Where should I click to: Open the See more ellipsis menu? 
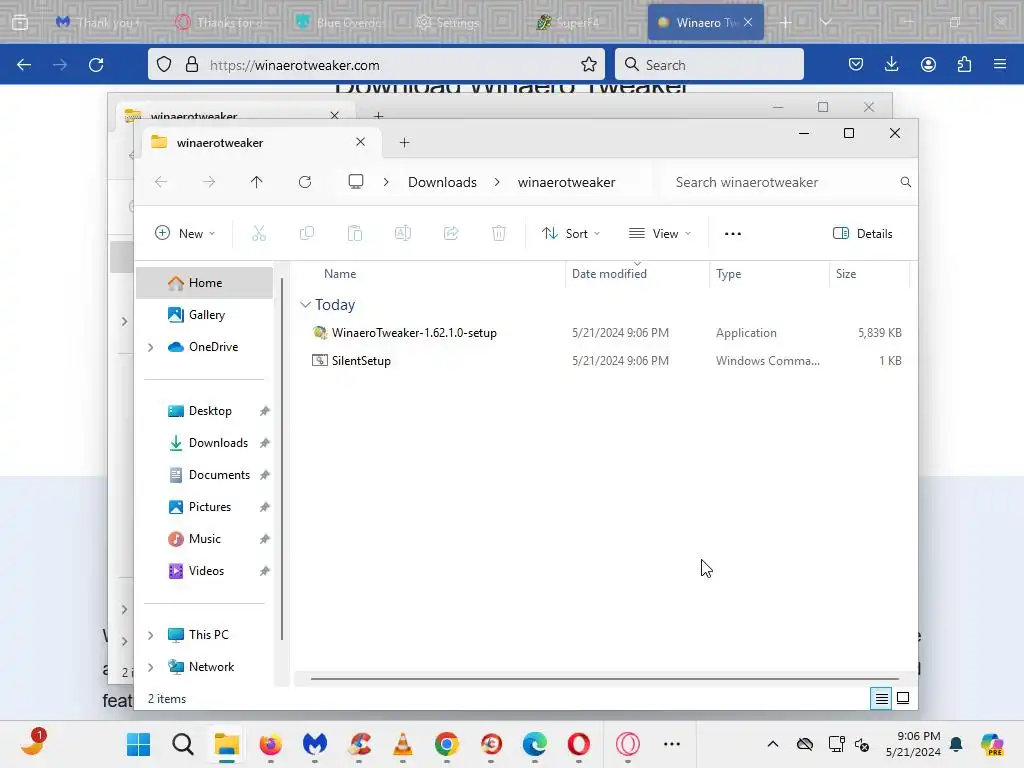(733, 234)
